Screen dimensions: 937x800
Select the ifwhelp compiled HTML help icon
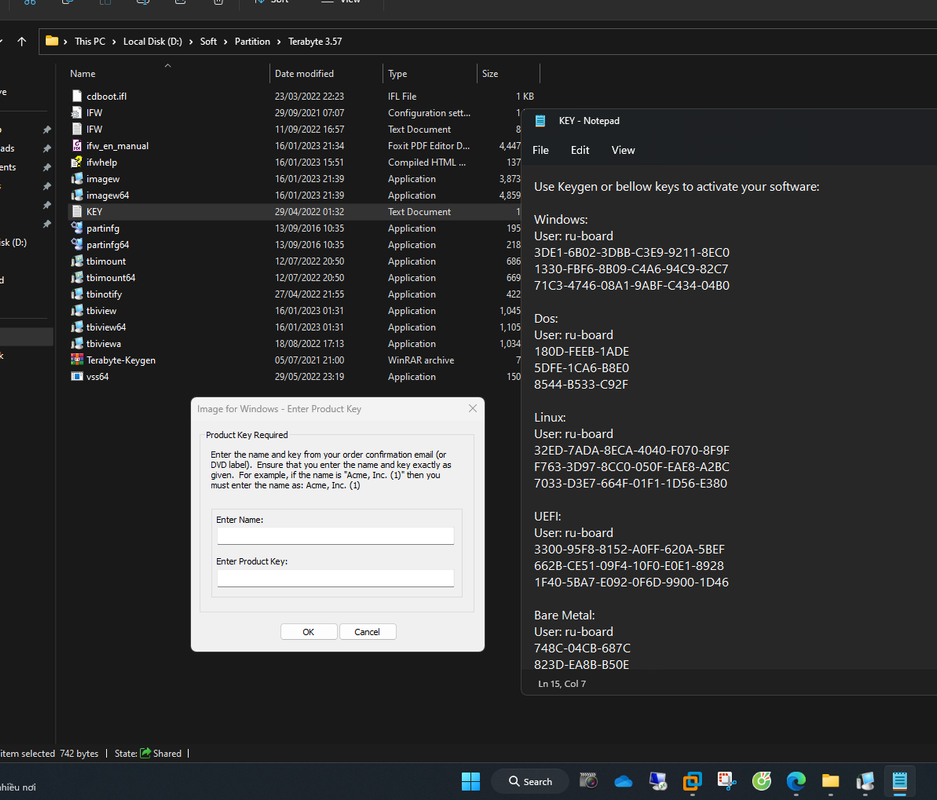76,162
